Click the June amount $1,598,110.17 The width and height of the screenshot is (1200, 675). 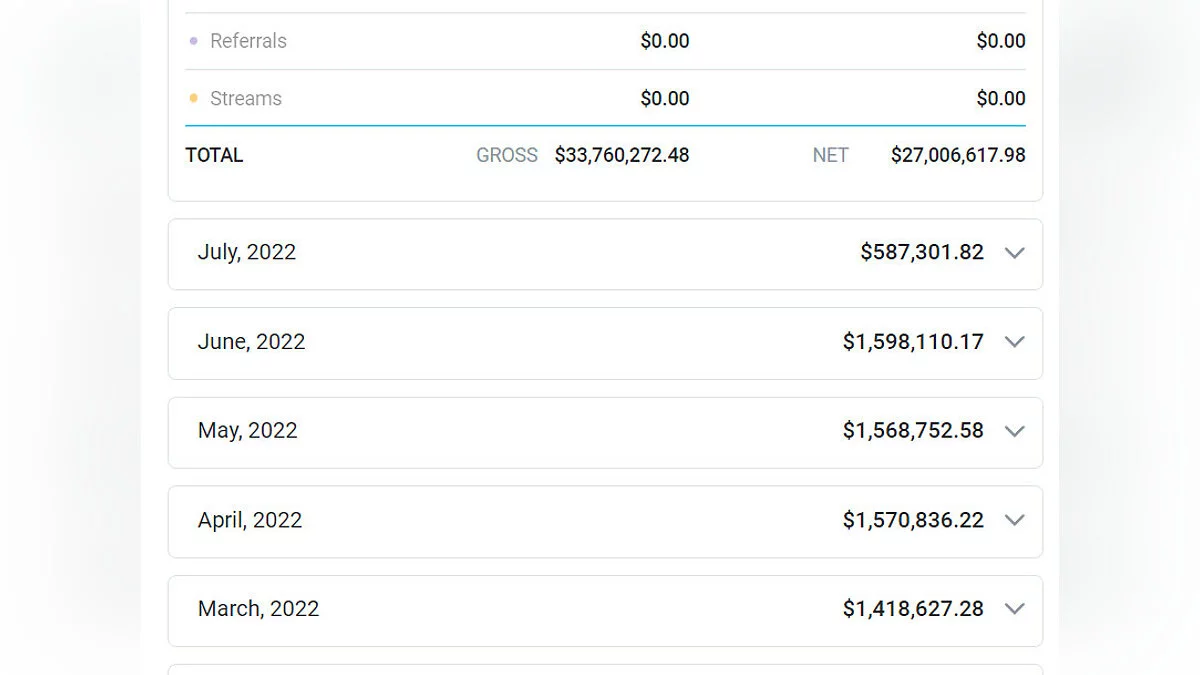[913, 341]
